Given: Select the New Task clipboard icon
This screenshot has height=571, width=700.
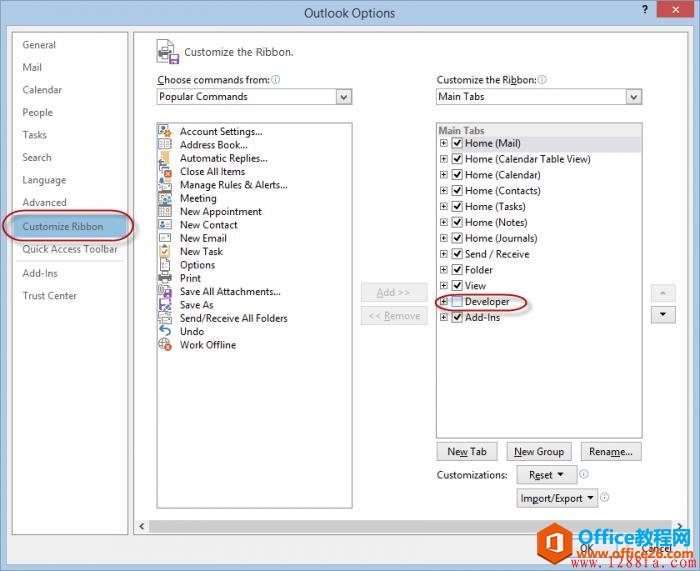Looking at the screenshot, I should click(165, 251).
